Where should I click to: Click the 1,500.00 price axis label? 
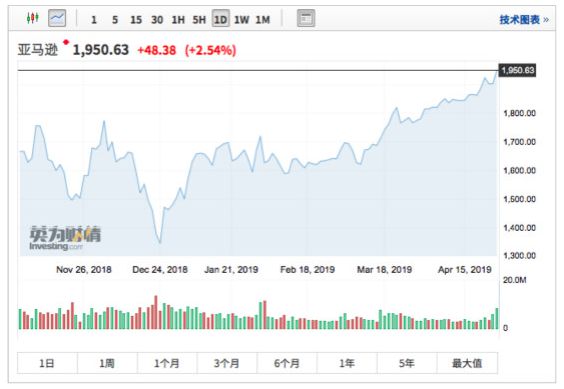tap(519, 199)
